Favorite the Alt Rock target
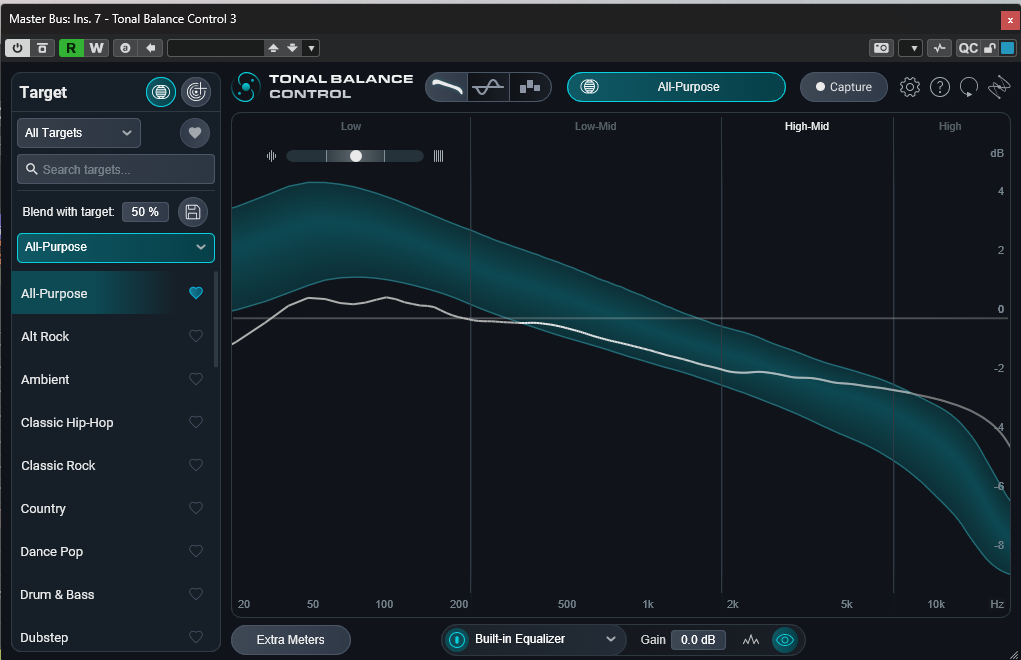1021x660 pixels. point(196,337)
